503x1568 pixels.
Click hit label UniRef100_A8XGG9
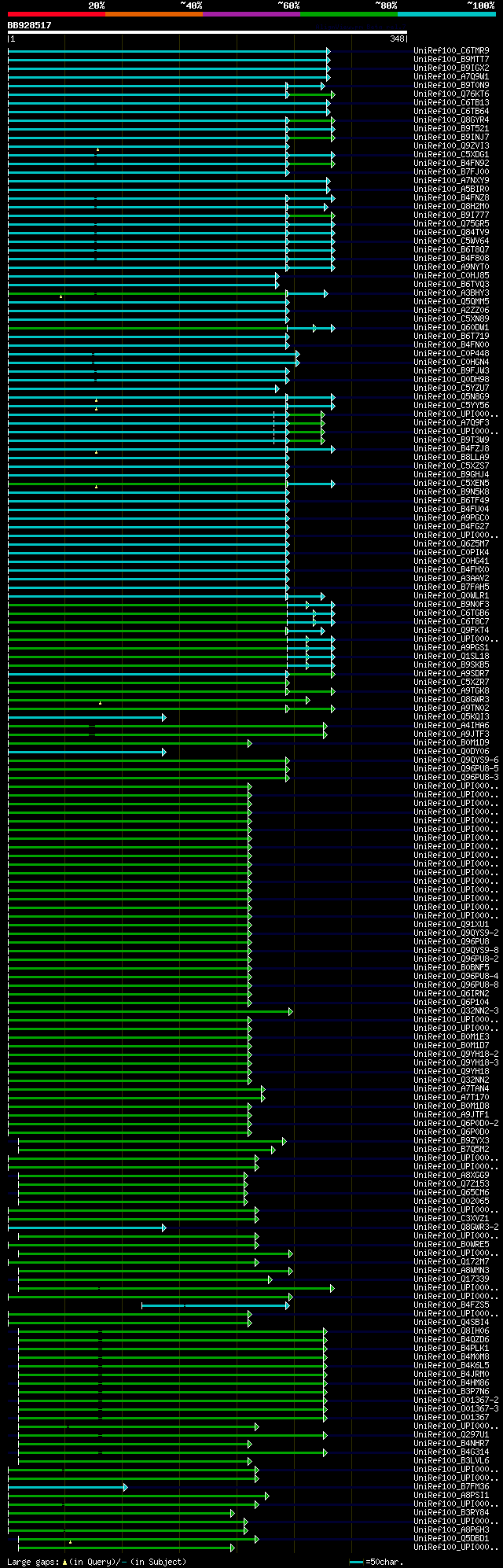click(x=452, y=1175)
